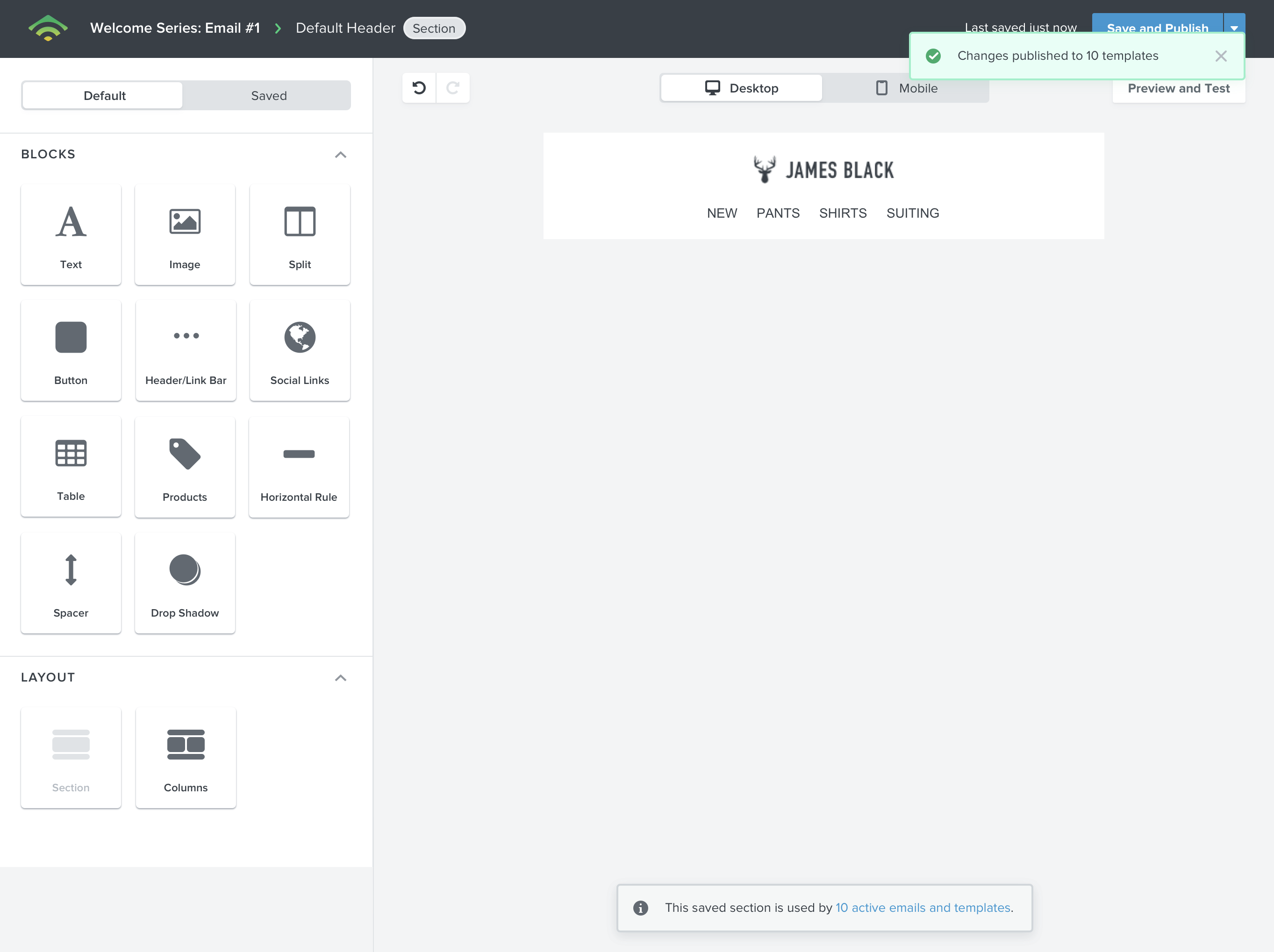Go to Welcome Series: Email #1 breadcrumb

point(175,28)
